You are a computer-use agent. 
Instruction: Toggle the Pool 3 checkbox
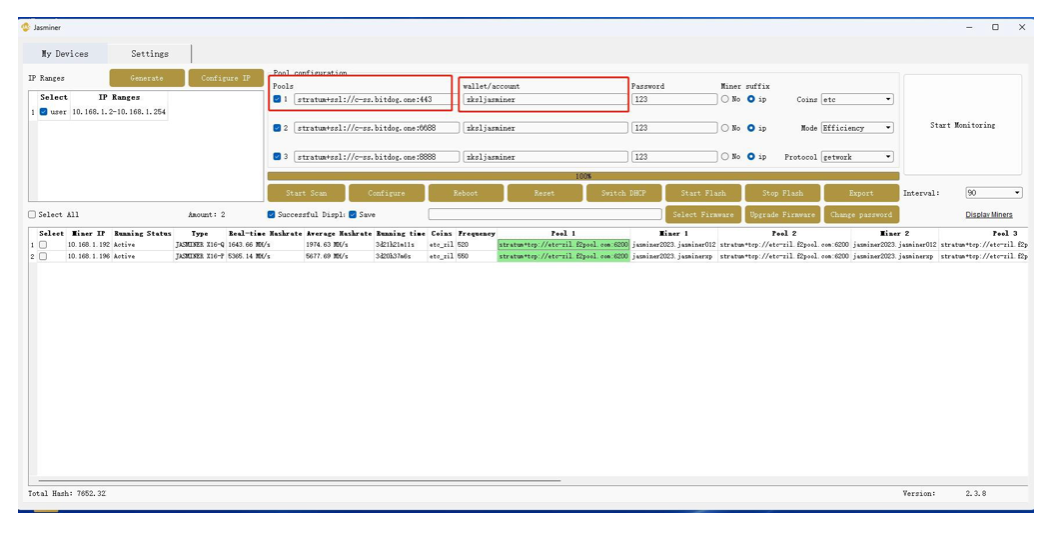pyautogui.click(x=276, y=156)
